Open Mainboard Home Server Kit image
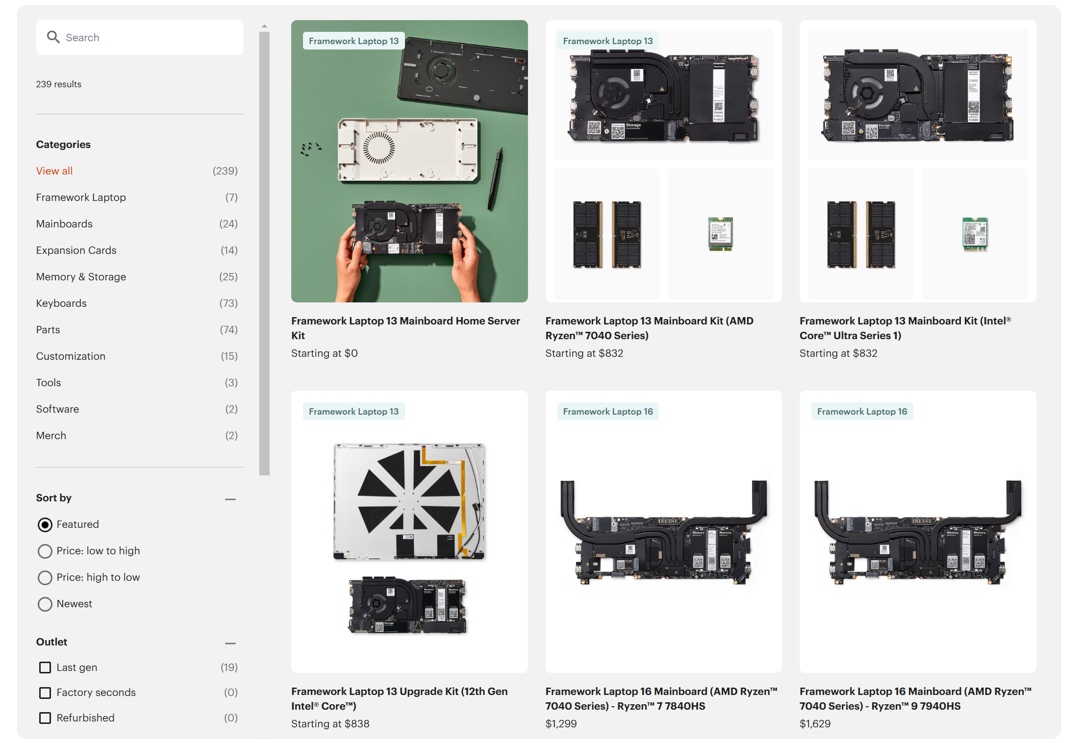Screen dimensions: 1080x743 pyautogui.click(x=409, y=161)
